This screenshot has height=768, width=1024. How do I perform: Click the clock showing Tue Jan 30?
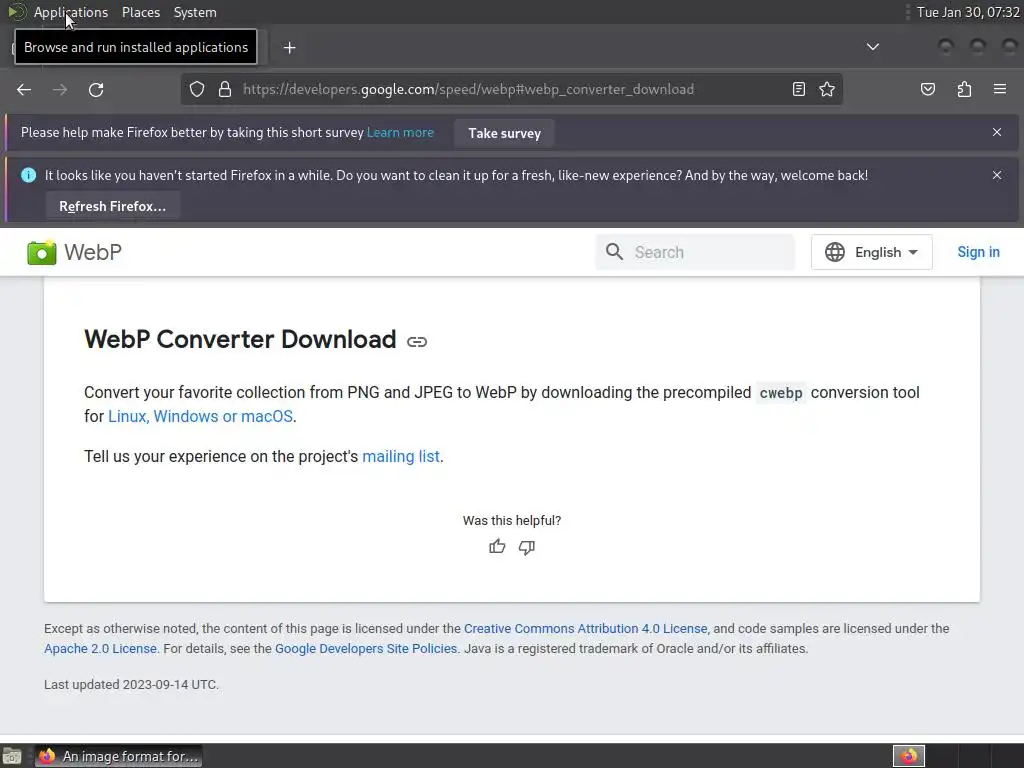click(968, 12)
